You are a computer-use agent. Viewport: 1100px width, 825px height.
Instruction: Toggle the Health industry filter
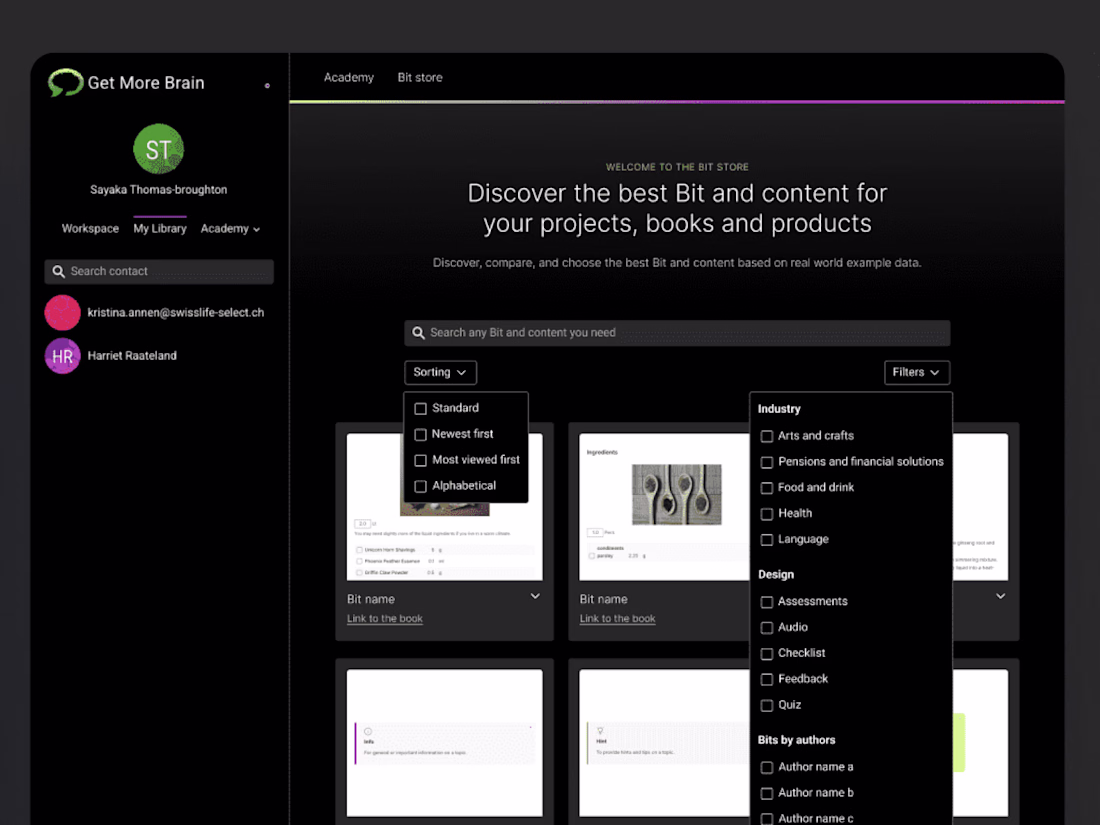tap(767, 514)
